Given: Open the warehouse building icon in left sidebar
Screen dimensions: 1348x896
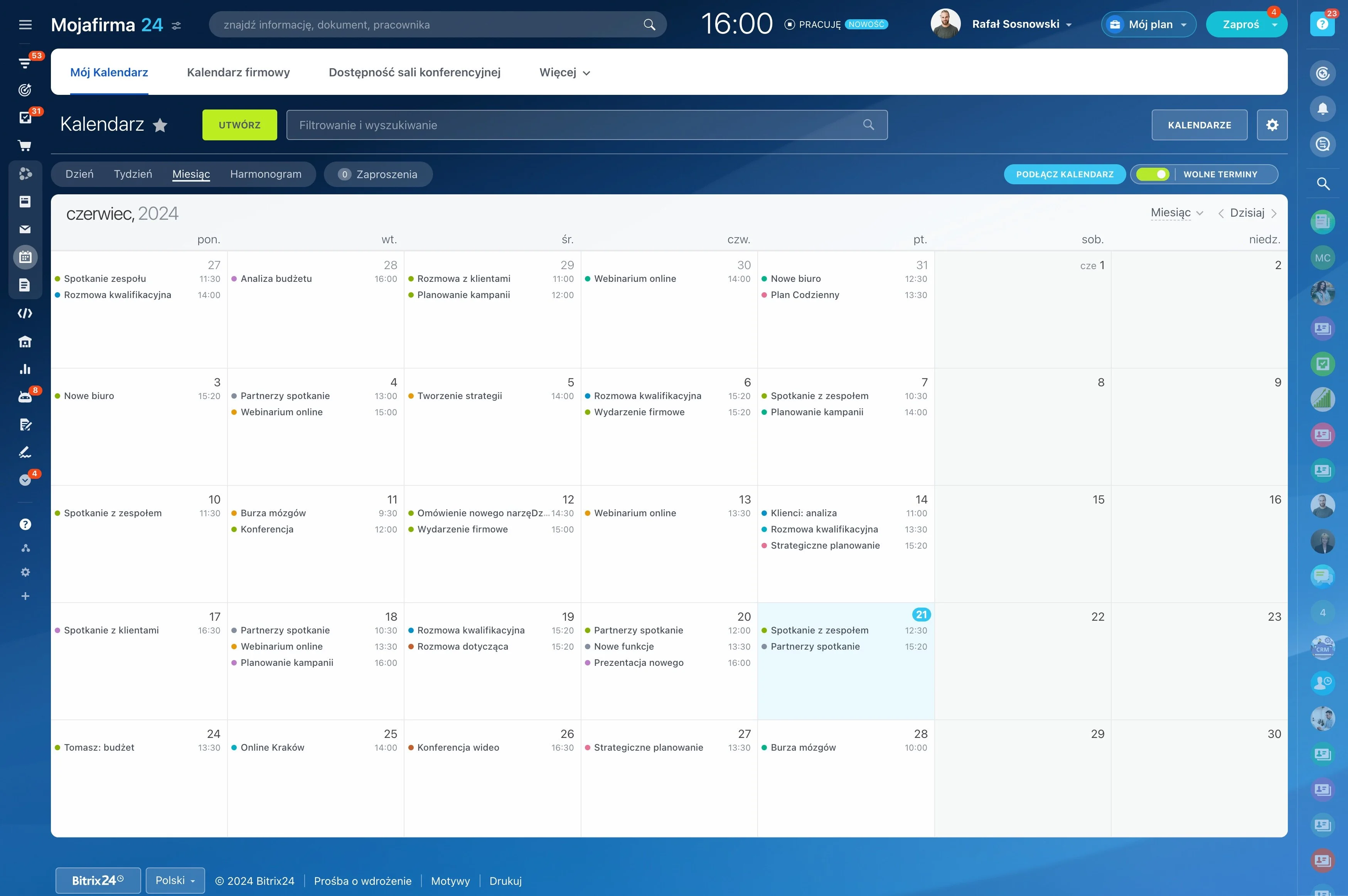Looking at the screenshot, I should (25, 342).
